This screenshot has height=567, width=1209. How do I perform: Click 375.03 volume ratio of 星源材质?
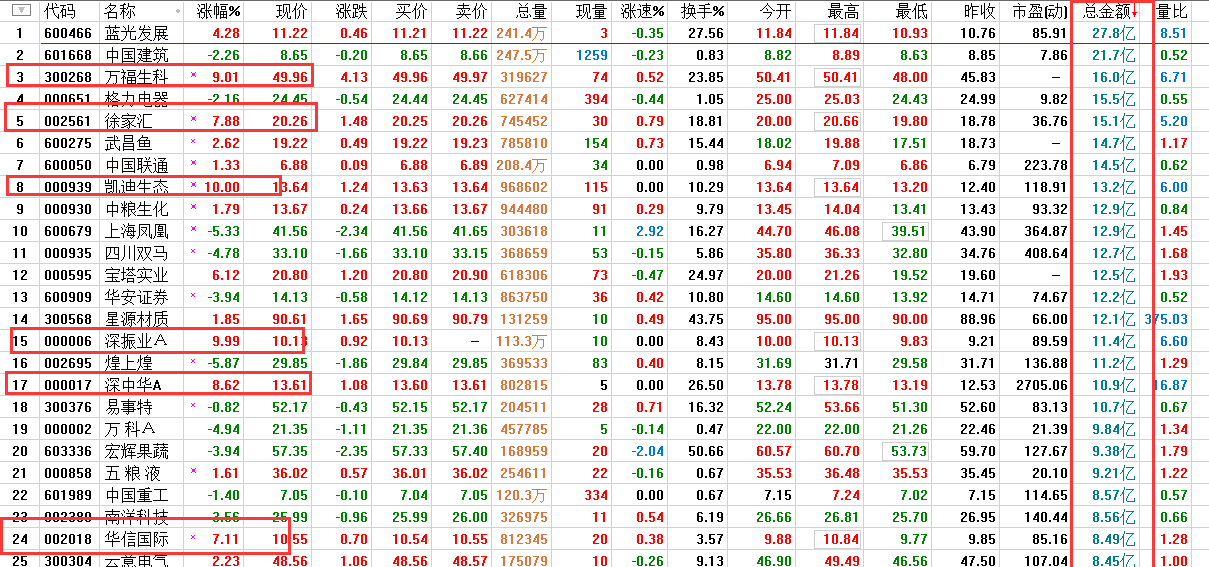[x=1166, y=319]
